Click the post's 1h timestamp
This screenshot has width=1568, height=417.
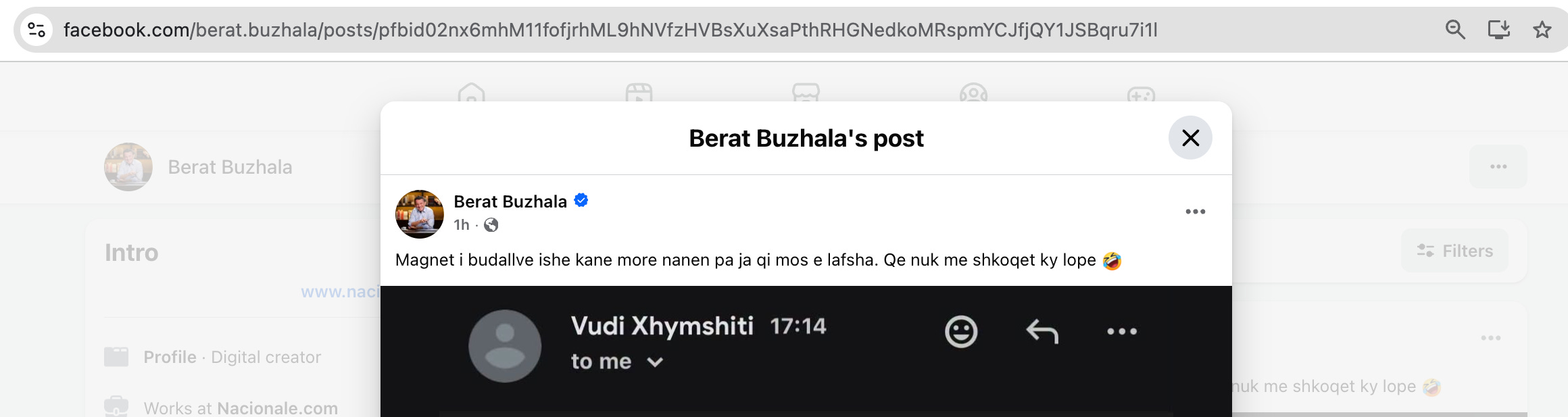pos(462,225)
